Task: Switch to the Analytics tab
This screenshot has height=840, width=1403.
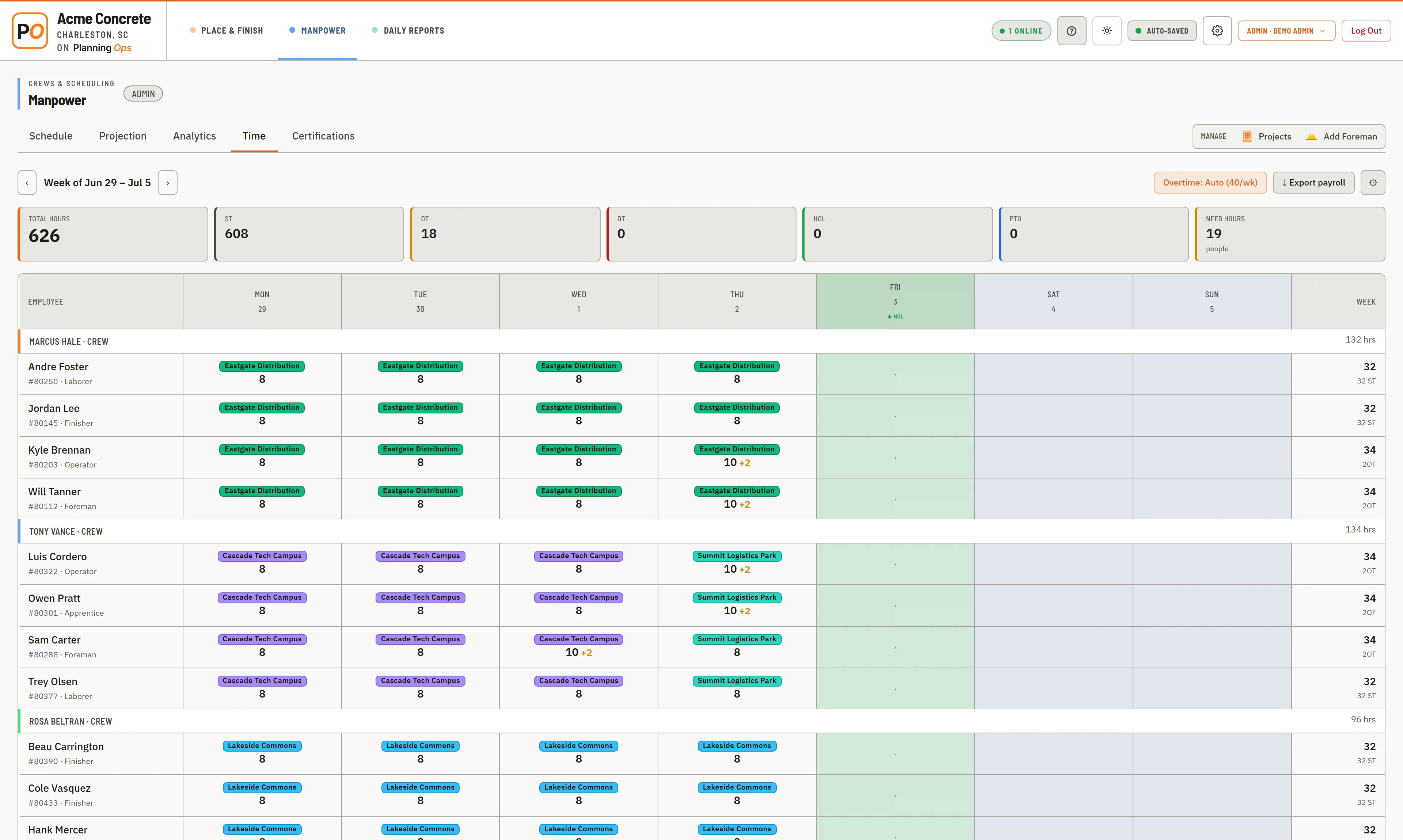Action: (194, 136)
